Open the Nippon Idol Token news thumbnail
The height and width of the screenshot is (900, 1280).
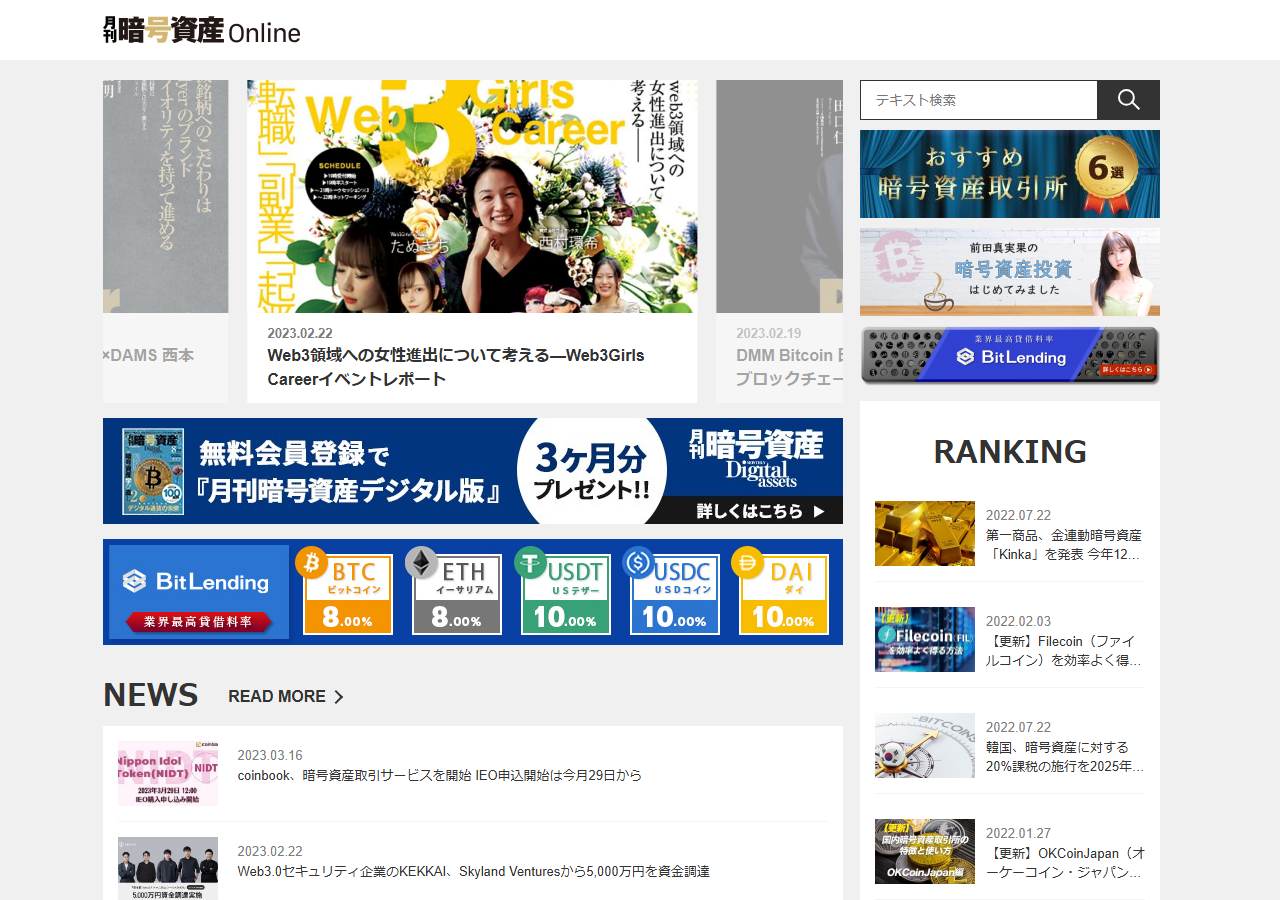tap(168, 774)
